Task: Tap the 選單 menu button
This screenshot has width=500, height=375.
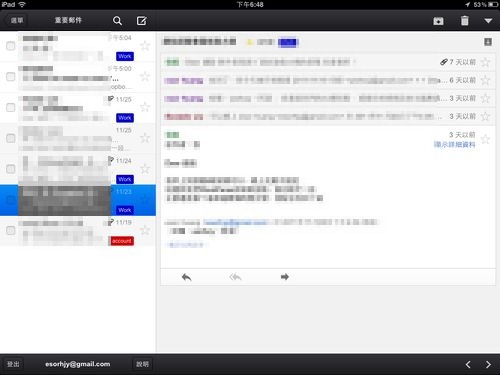Action: (x=17, y=20)
